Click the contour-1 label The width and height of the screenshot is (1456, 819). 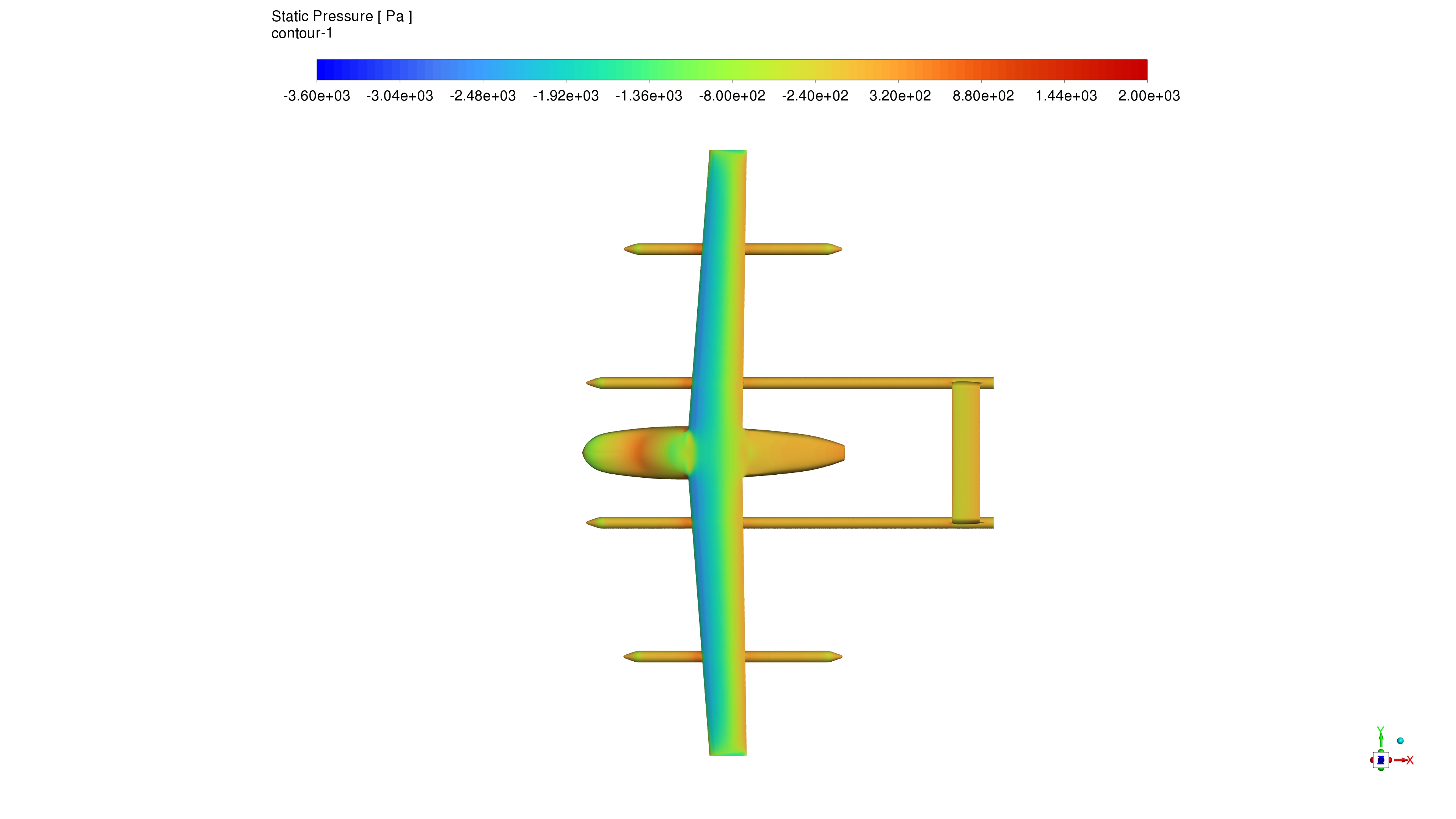point(302,33)
